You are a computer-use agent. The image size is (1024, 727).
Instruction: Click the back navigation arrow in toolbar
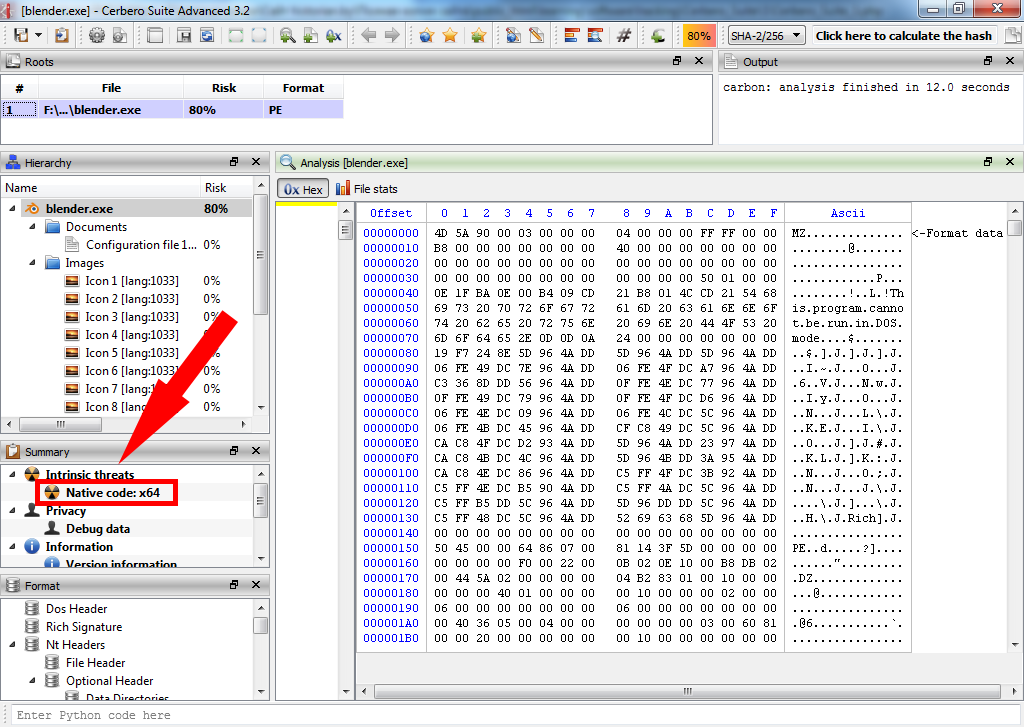click(x=369, y=36)
